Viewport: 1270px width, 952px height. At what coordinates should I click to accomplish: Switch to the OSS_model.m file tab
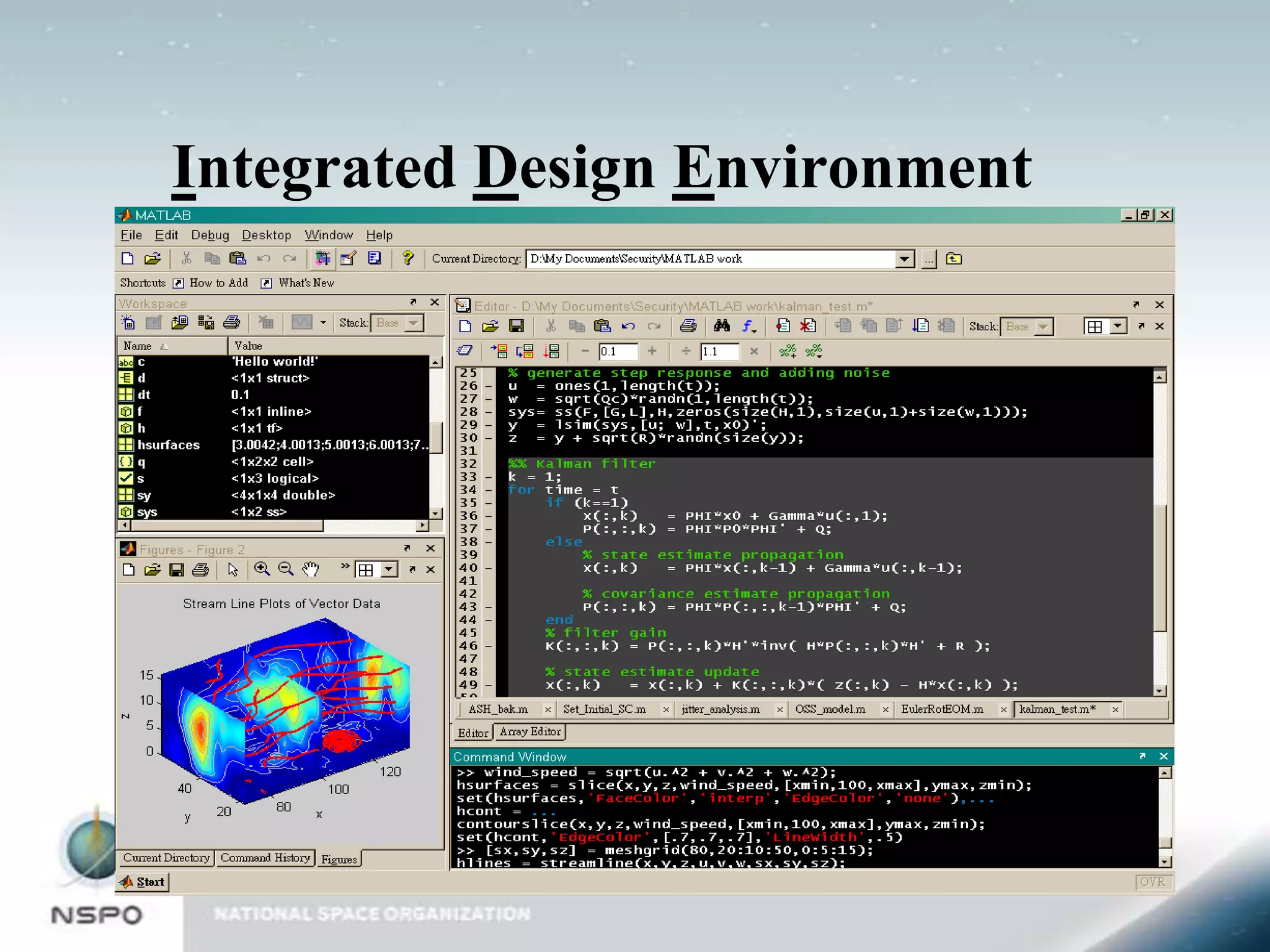point(830,709)
